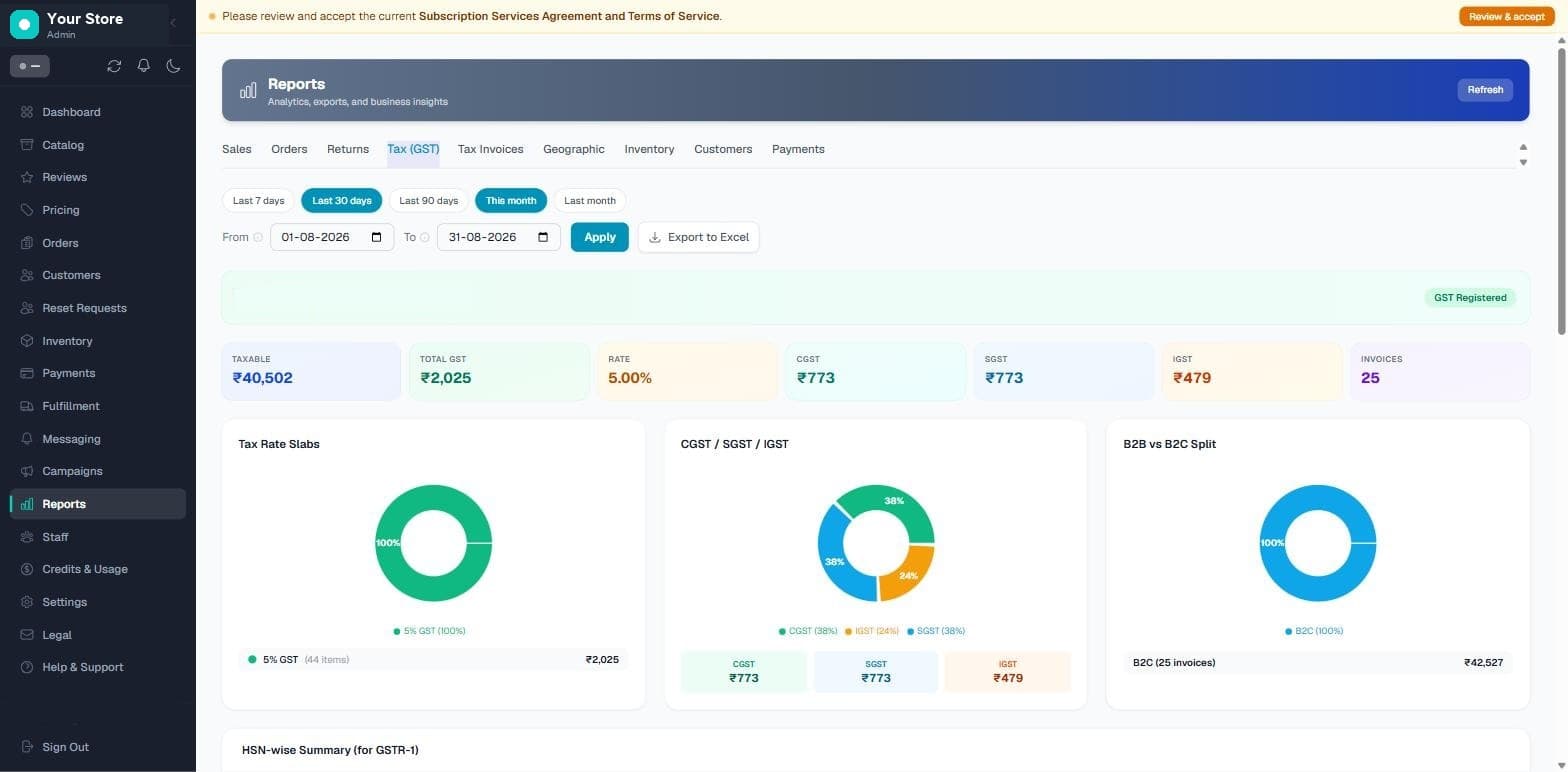Click the From date input field
Image resolution: width=1568 pixels, height=772 pixels.
[x=332, y=237]
